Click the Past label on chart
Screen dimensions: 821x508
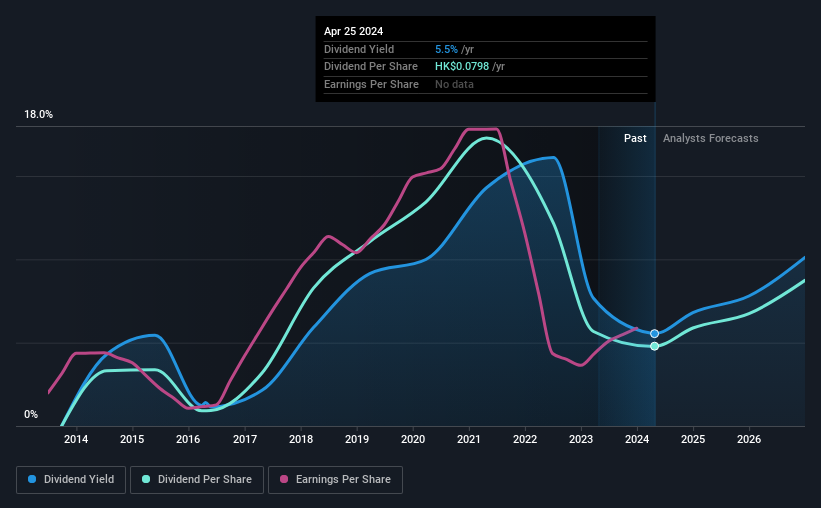pyautogui.click(x=635, y=138)
